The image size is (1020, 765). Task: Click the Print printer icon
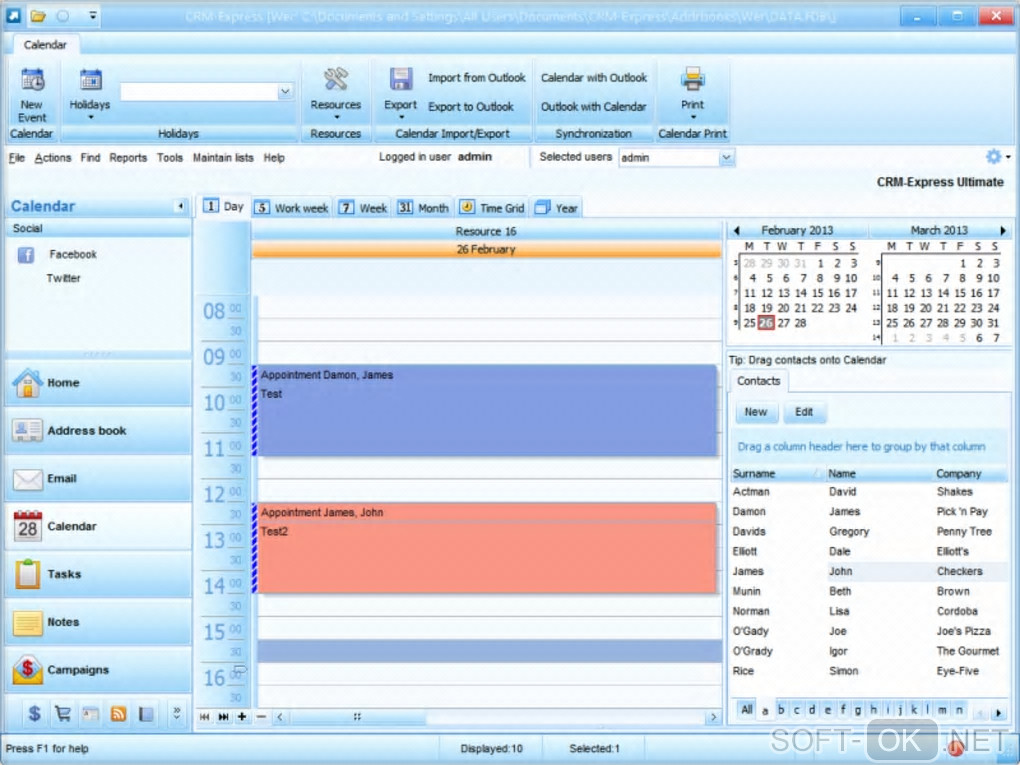692,79
